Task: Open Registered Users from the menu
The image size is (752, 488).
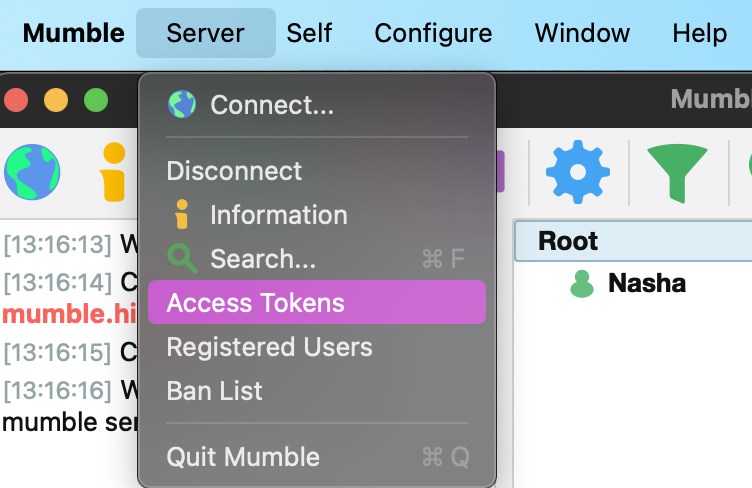Action: 269,347
